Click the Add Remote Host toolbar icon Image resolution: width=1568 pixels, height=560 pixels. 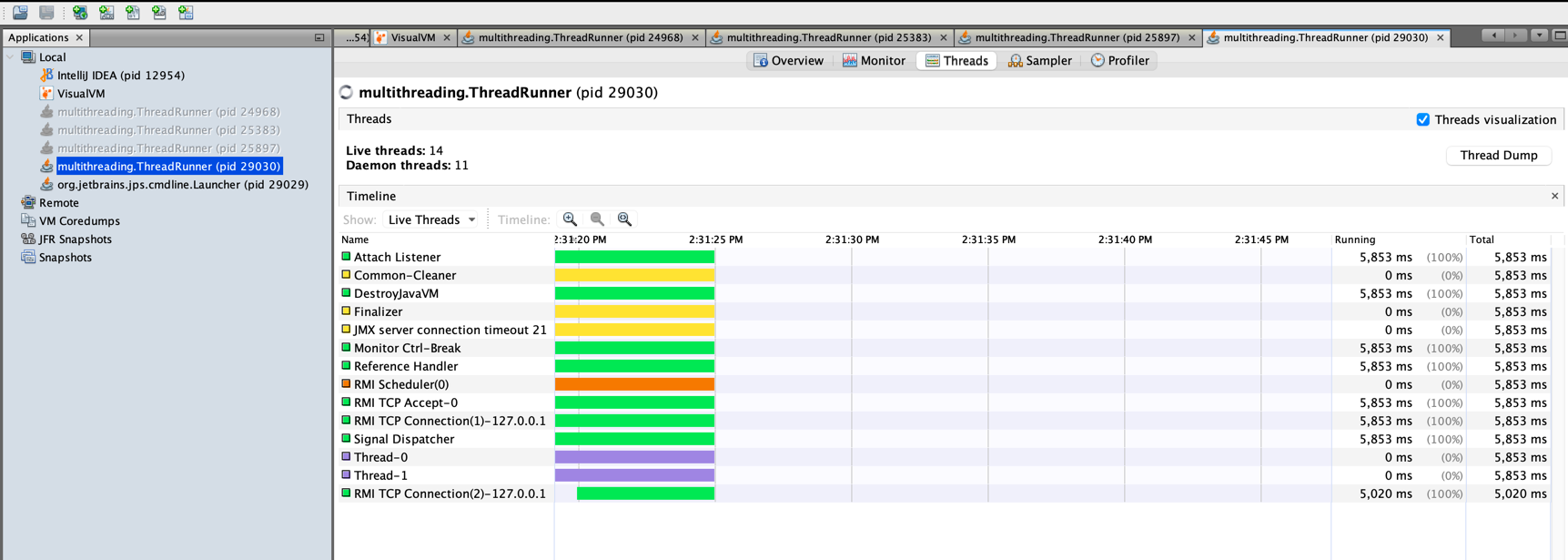[x=80, y=13]
